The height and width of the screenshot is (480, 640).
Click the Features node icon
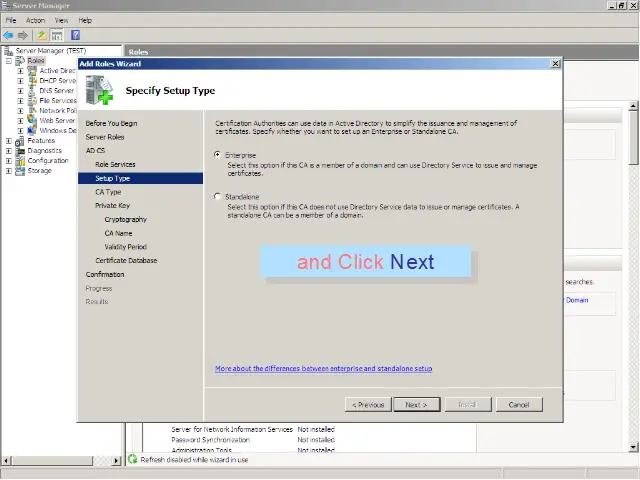(20, 141)
